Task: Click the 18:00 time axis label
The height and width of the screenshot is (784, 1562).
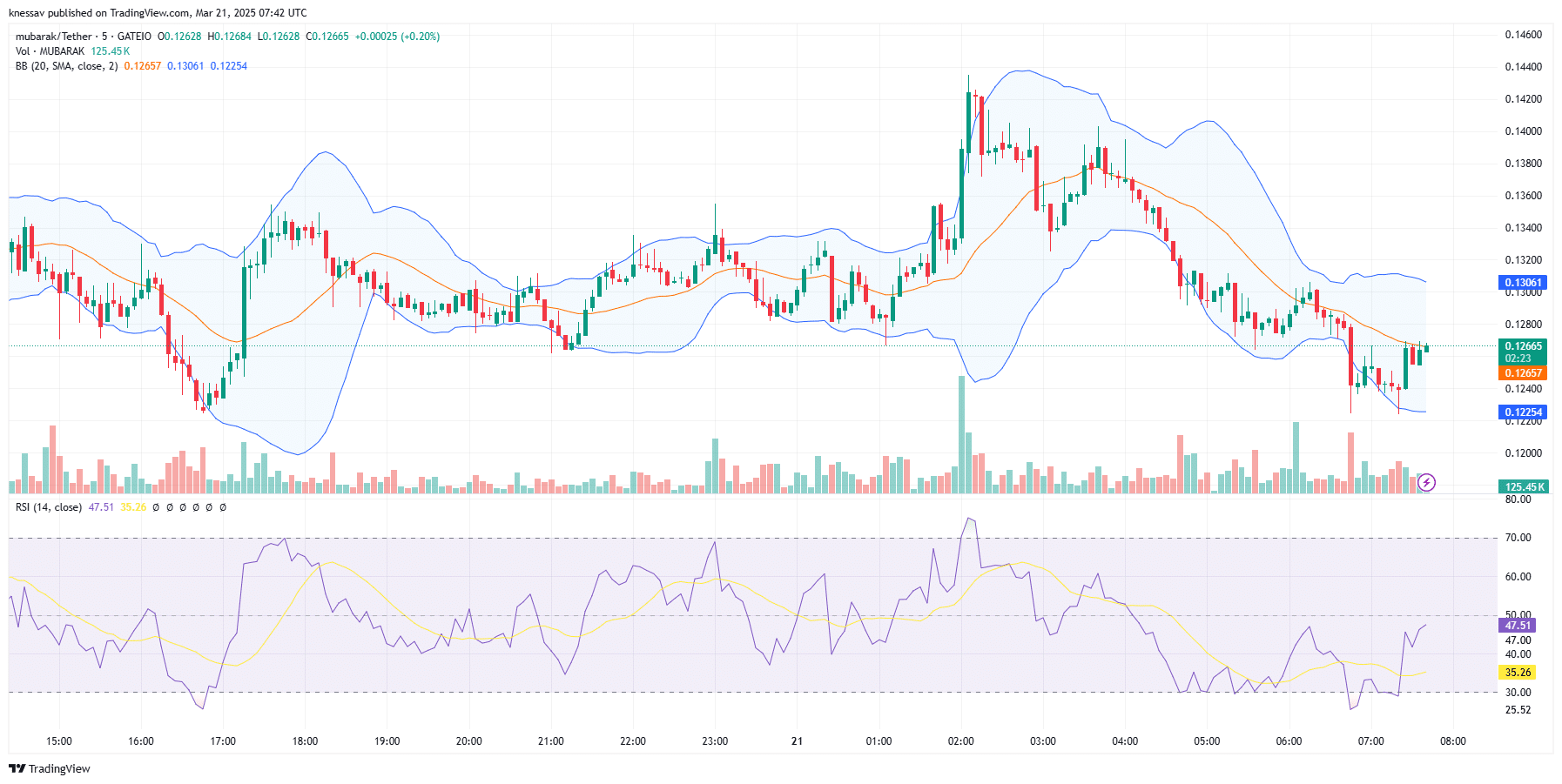Action: [305, 741]
